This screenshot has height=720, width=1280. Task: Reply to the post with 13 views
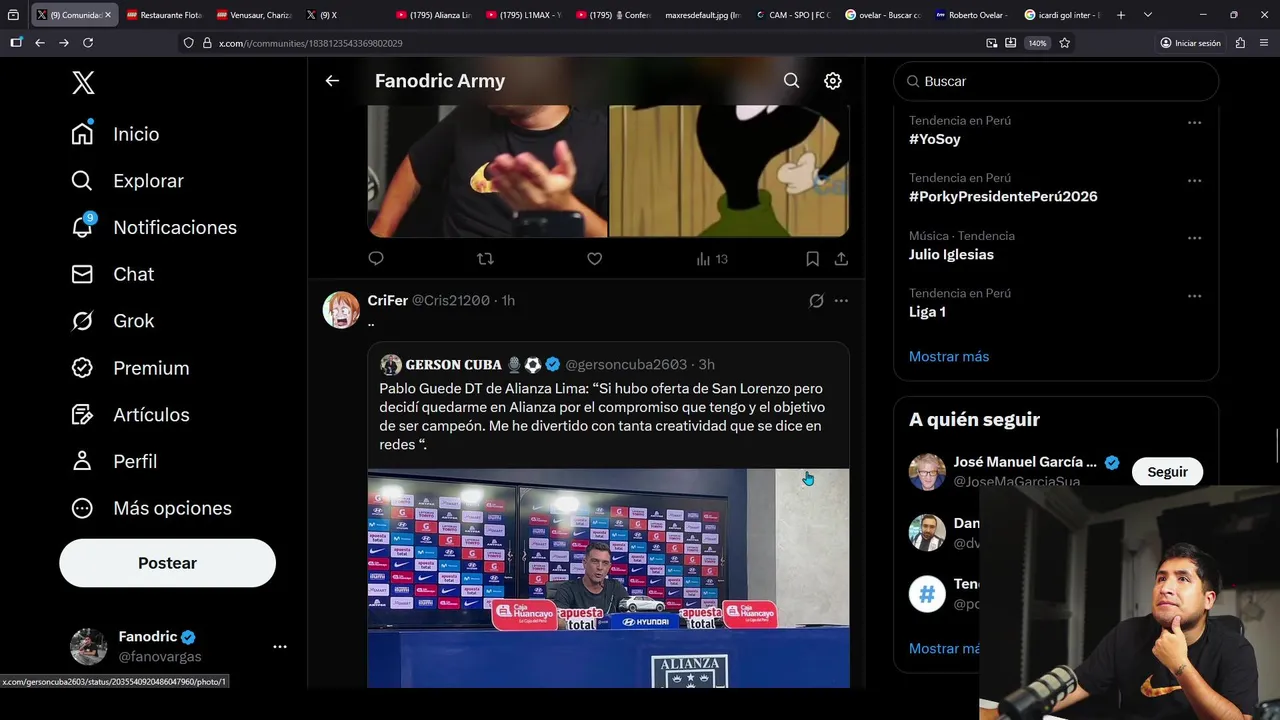point(376,259)
